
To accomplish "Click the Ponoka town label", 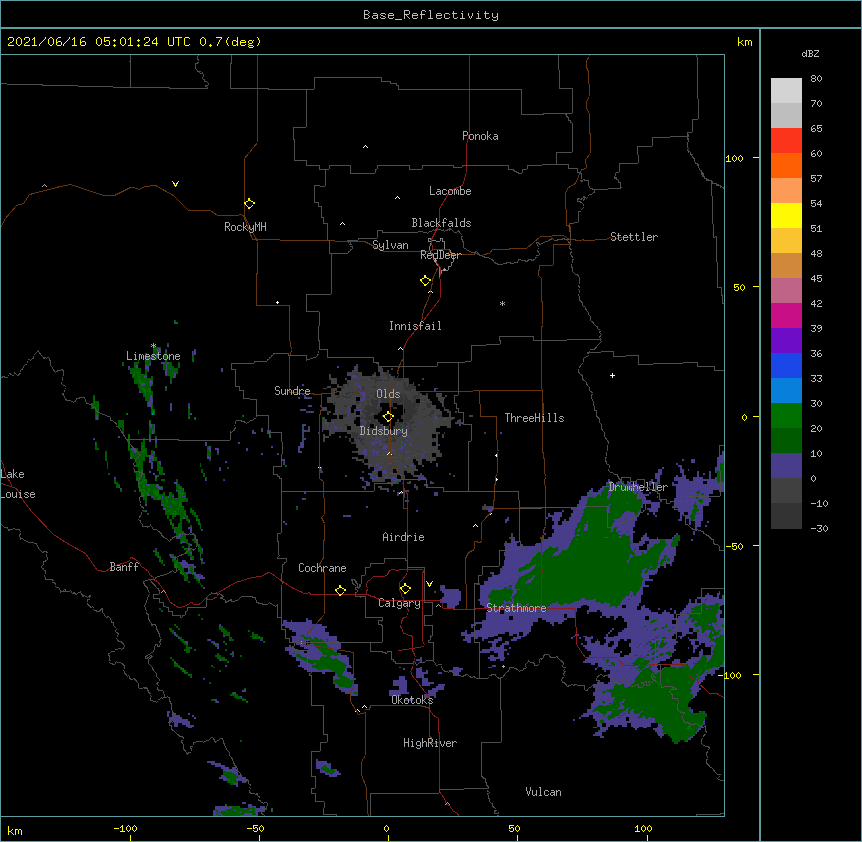I will 480,136.
